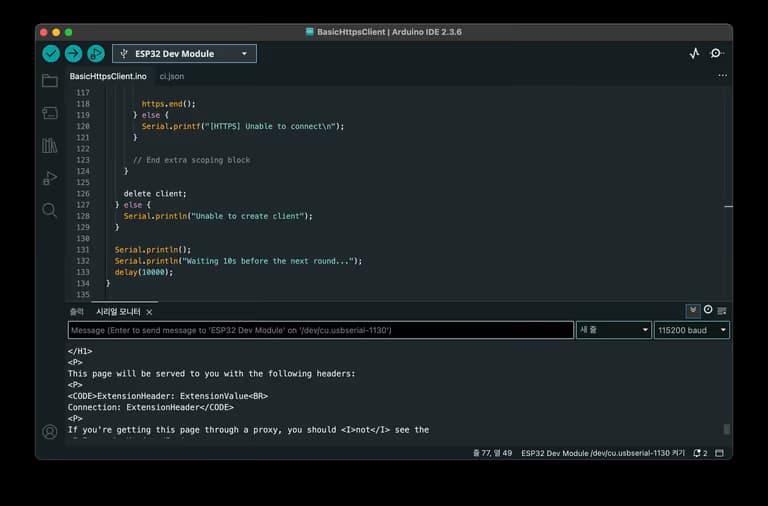The width and height of the screenshot is (768, 506).
Task: Open the Library Manager sidebar
Action: point(49,146)
